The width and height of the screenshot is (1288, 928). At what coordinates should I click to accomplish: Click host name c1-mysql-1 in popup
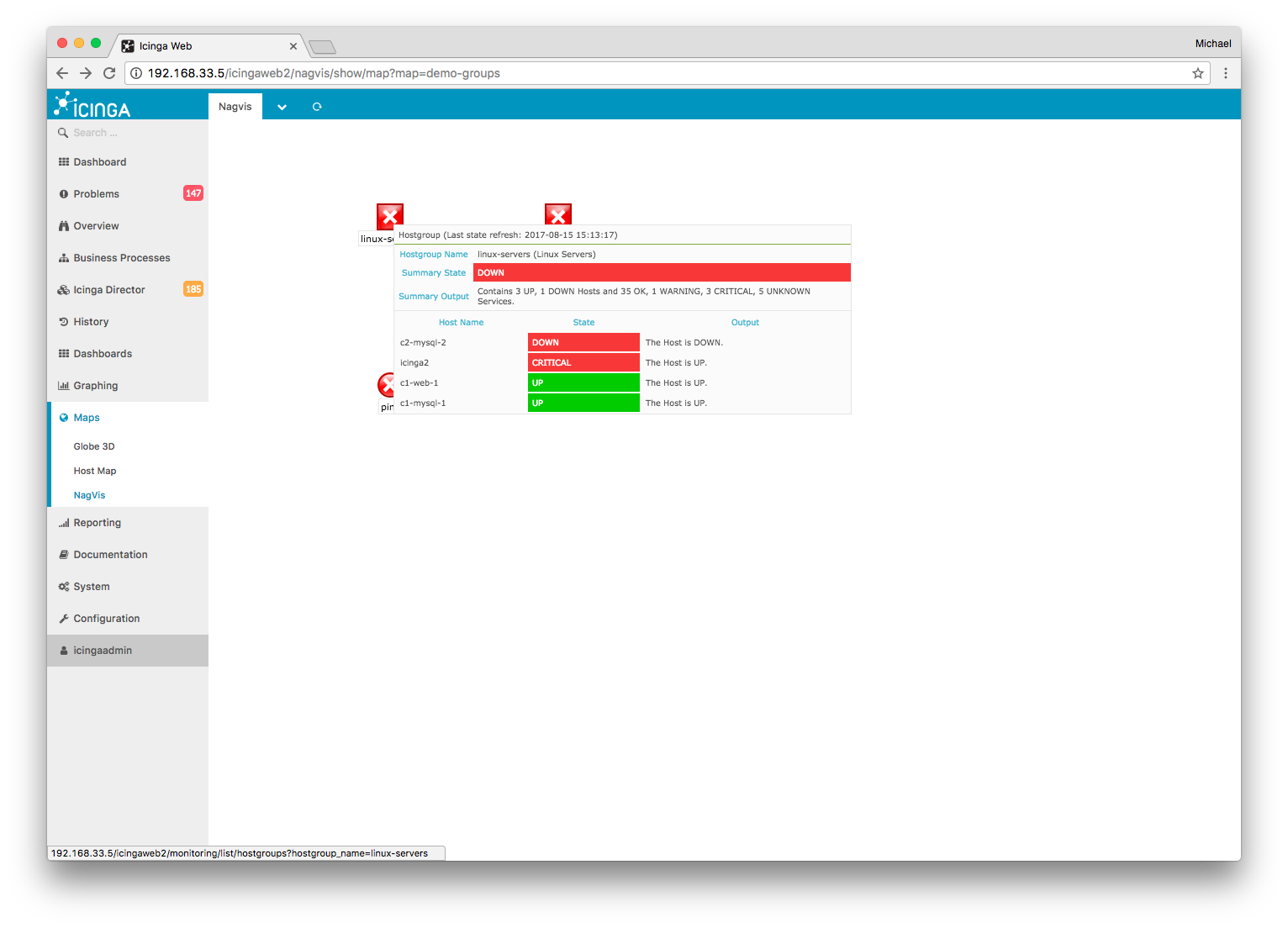[423, 403]
